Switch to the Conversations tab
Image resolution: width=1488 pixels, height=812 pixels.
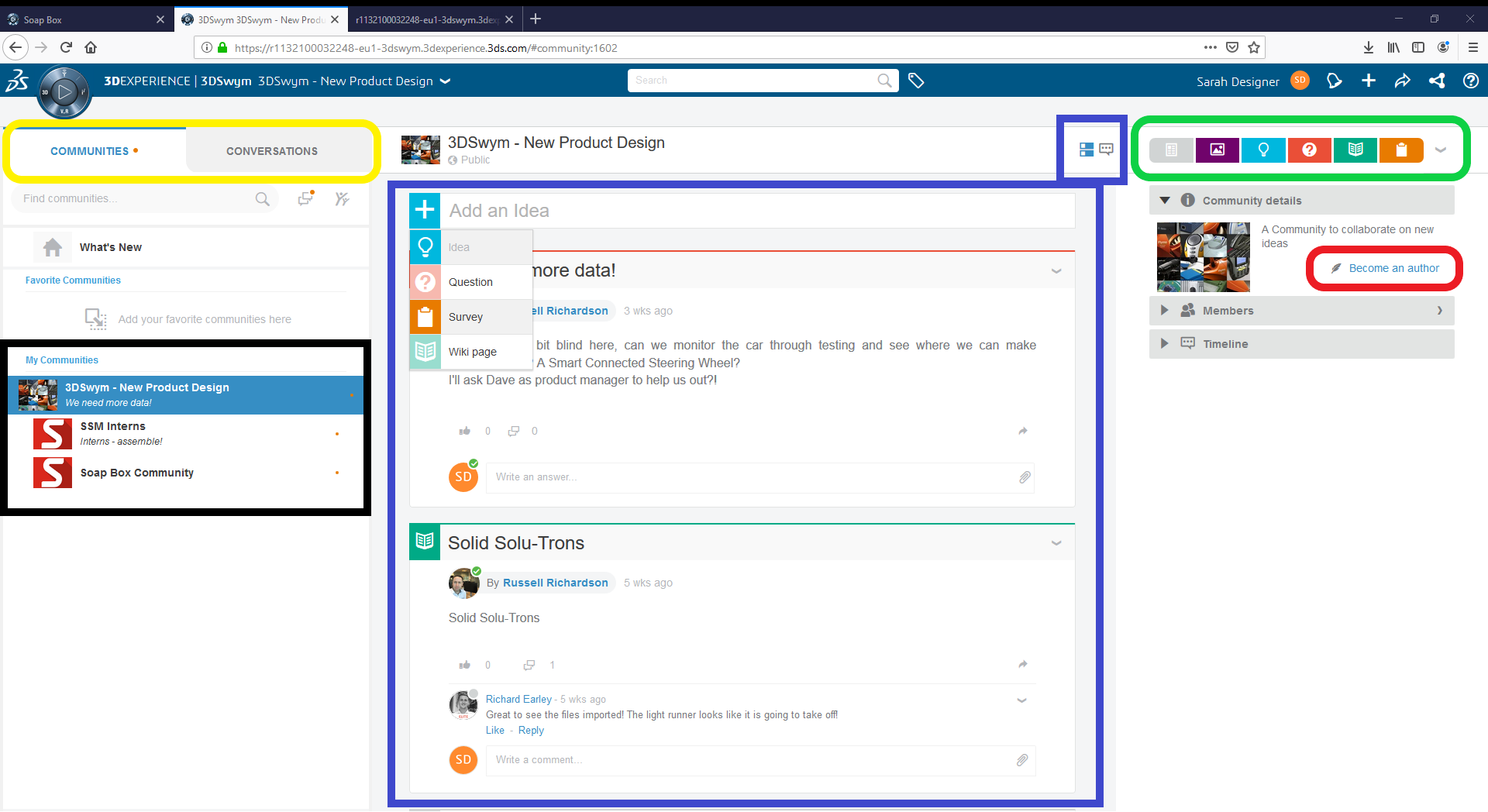271,151
